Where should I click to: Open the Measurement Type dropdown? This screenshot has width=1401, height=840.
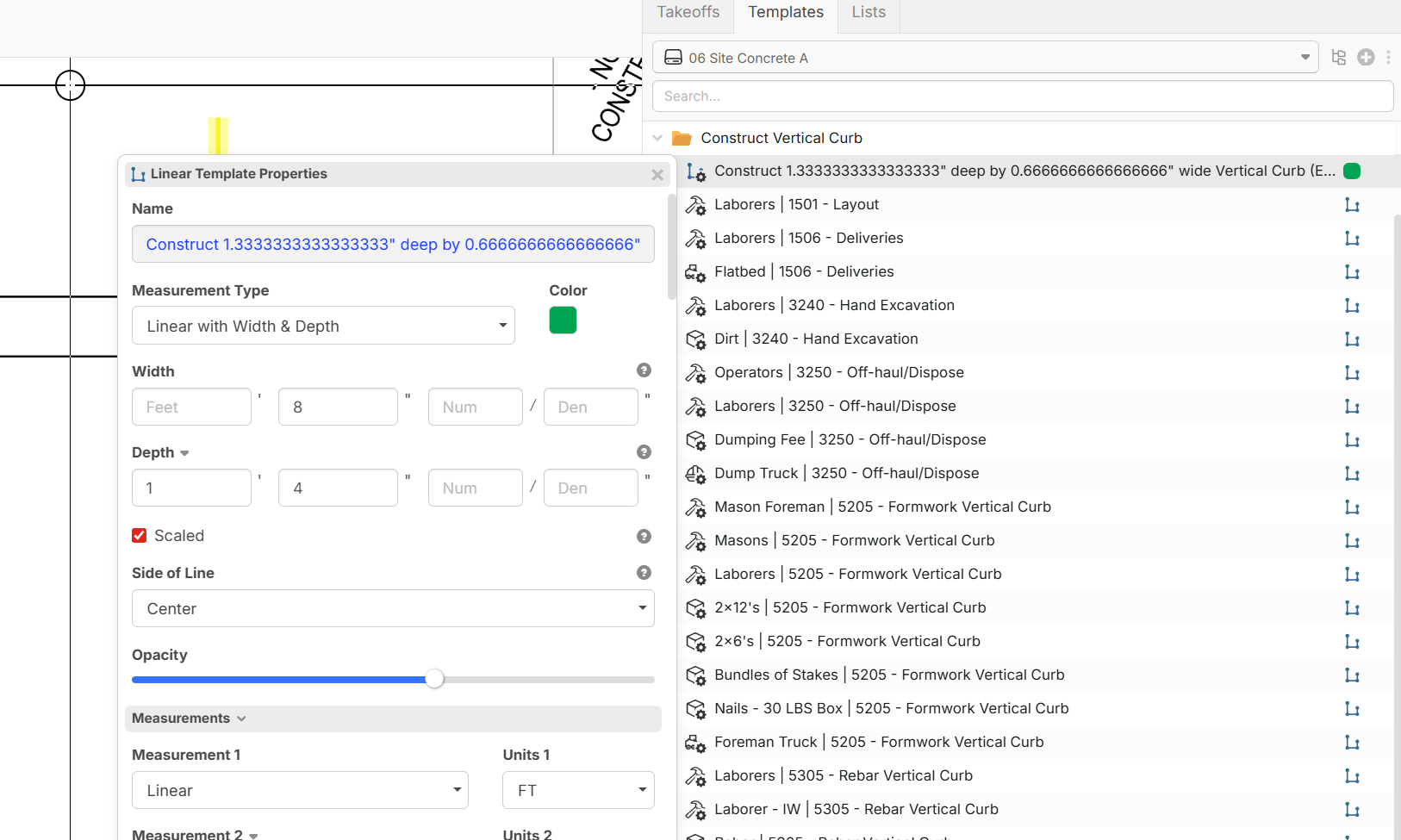click(323, 326)
